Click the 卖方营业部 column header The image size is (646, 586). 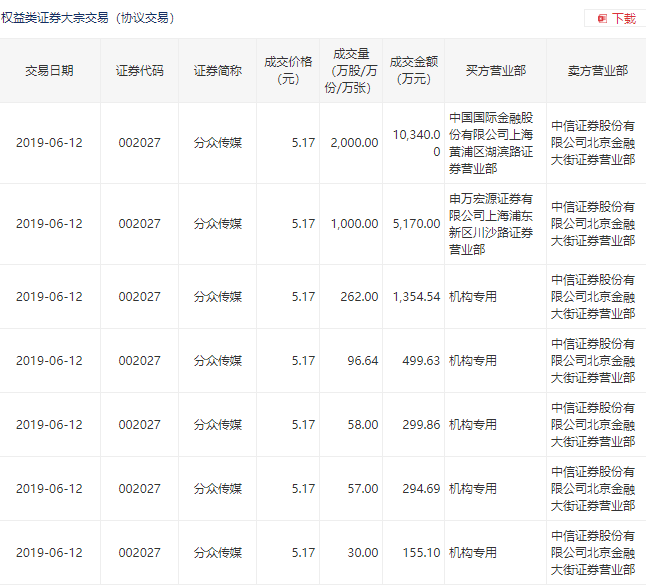coord(598,71)
